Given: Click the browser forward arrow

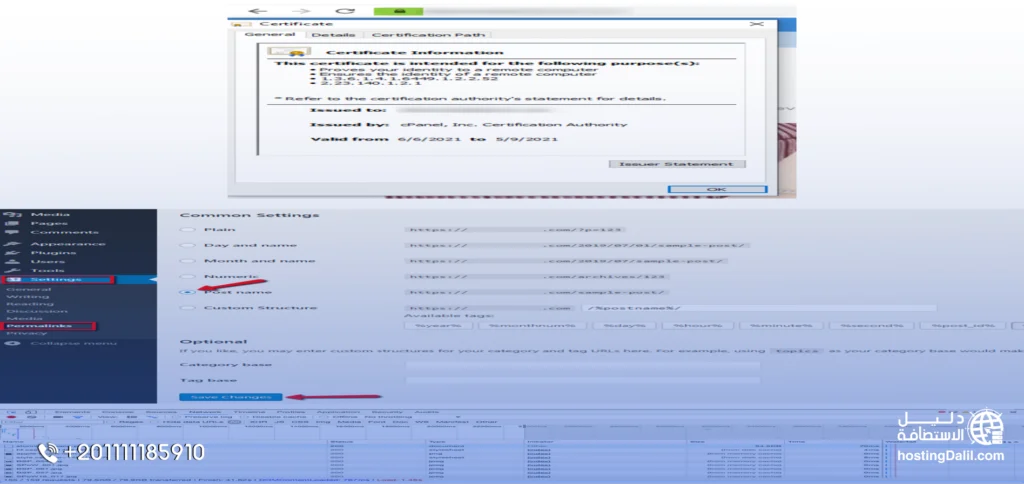Looking at the screenshot, I should [x=301, y=11].
